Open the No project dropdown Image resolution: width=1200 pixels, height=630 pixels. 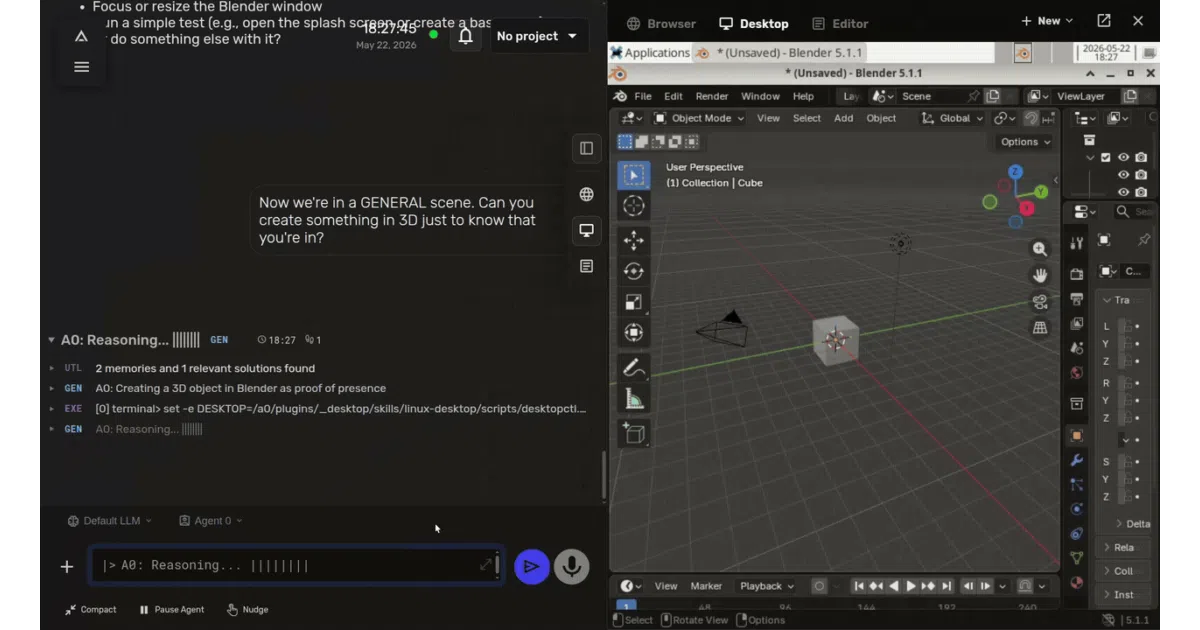click(537, 36)
